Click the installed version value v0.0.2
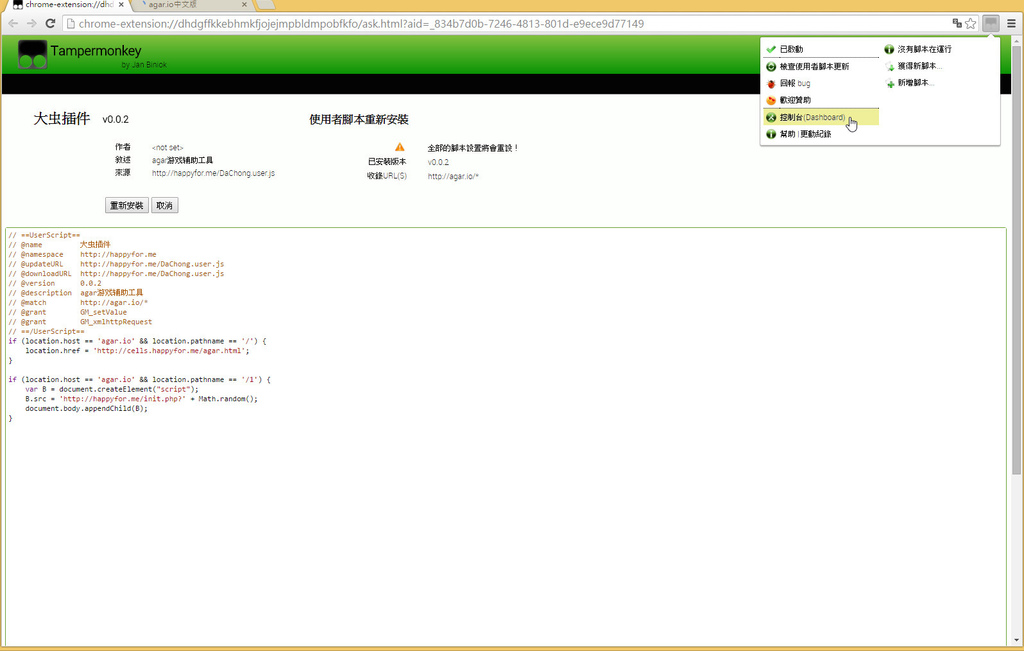 pyautogui.click(x=438, y=162)
